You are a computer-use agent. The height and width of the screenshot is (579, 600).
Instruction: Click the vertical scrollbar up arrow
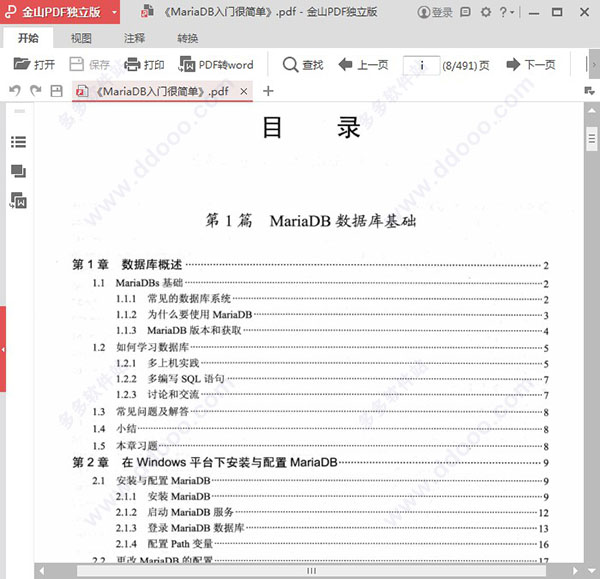tap(592, 110)
